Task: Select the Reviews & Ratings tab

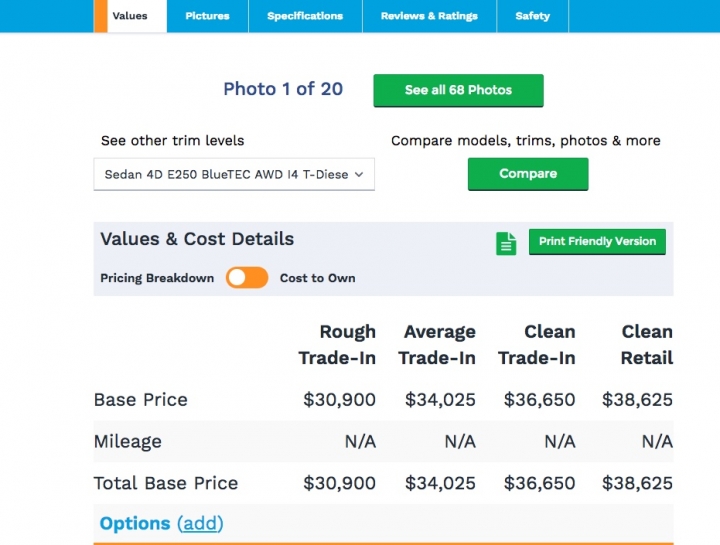Action: click(x=429, y=16)
